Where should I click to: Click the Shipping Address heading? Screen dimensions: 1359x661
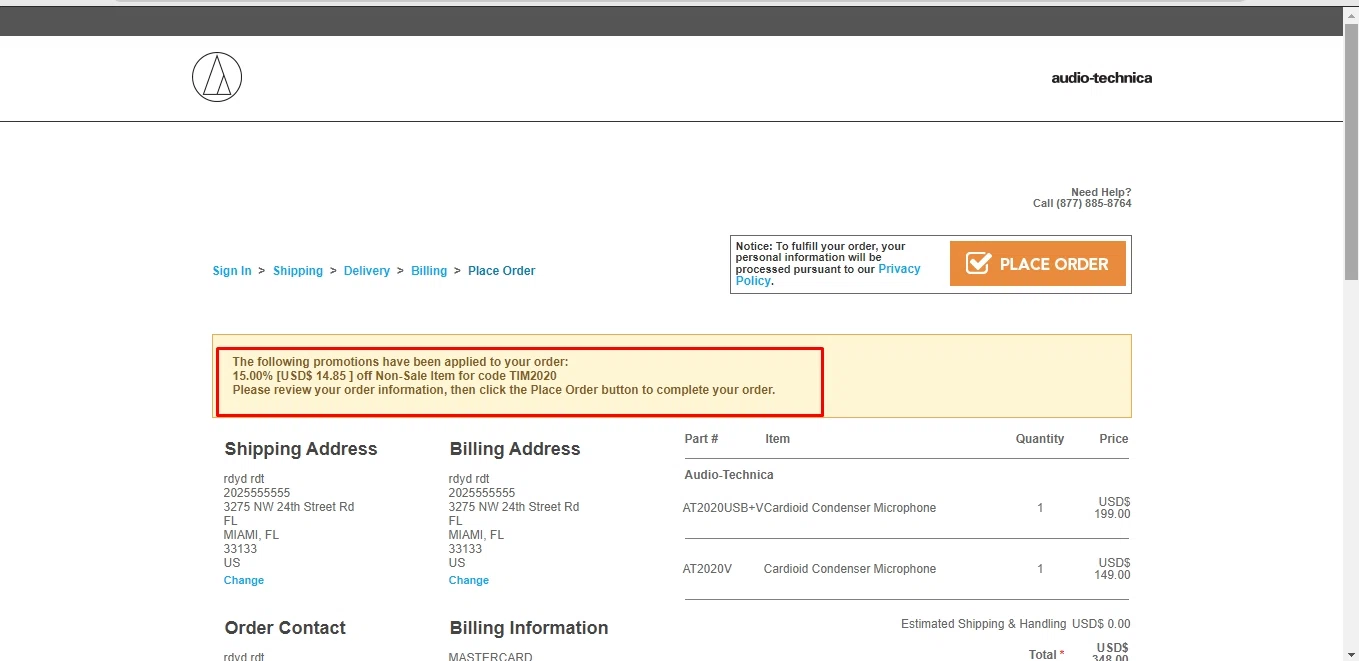pyautogui.click(x=301, y=449)
